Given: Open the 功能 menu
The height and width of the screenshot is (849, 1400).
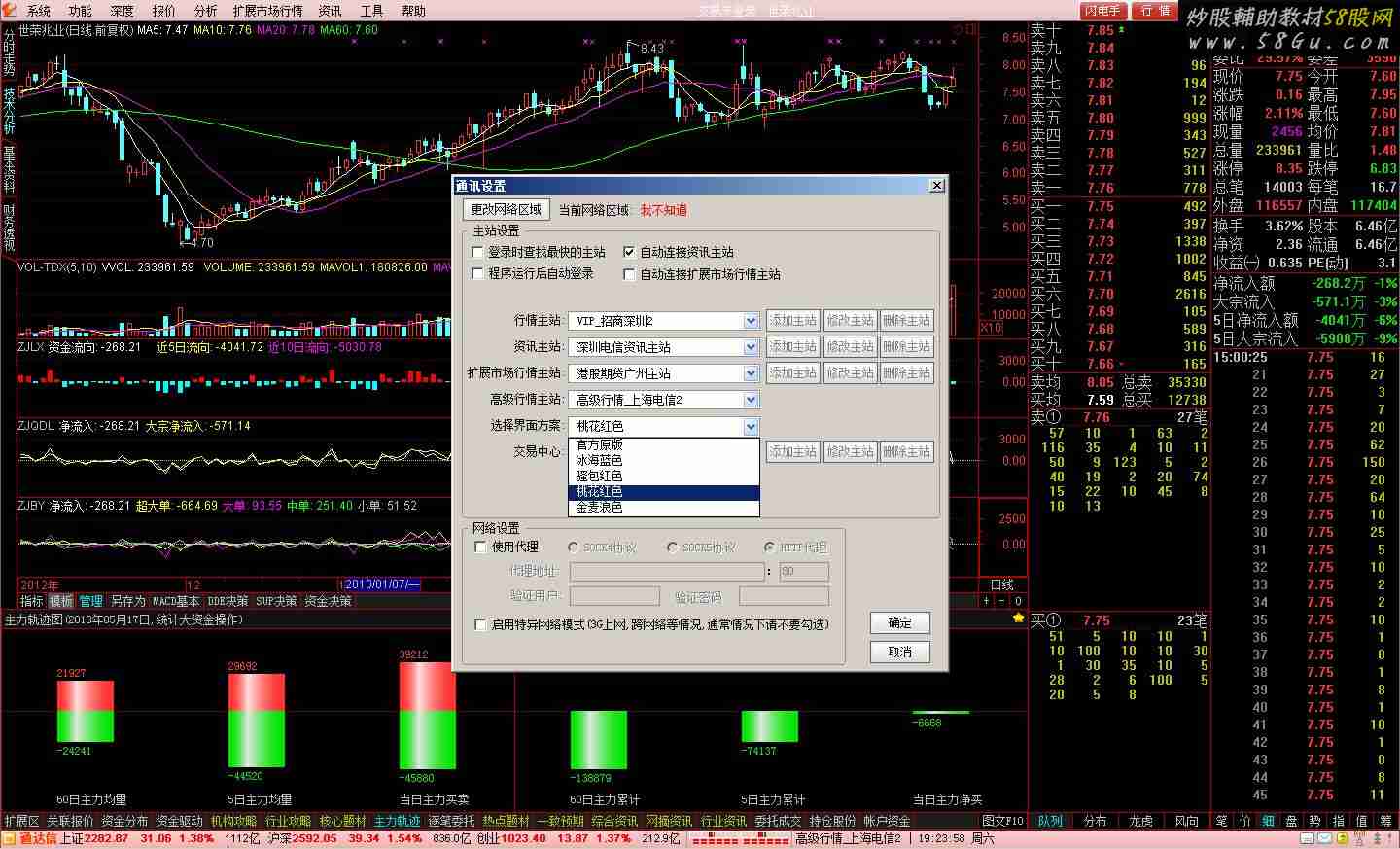Looking at the screenshot, I should pyautogui.click(x=81, y=11).
